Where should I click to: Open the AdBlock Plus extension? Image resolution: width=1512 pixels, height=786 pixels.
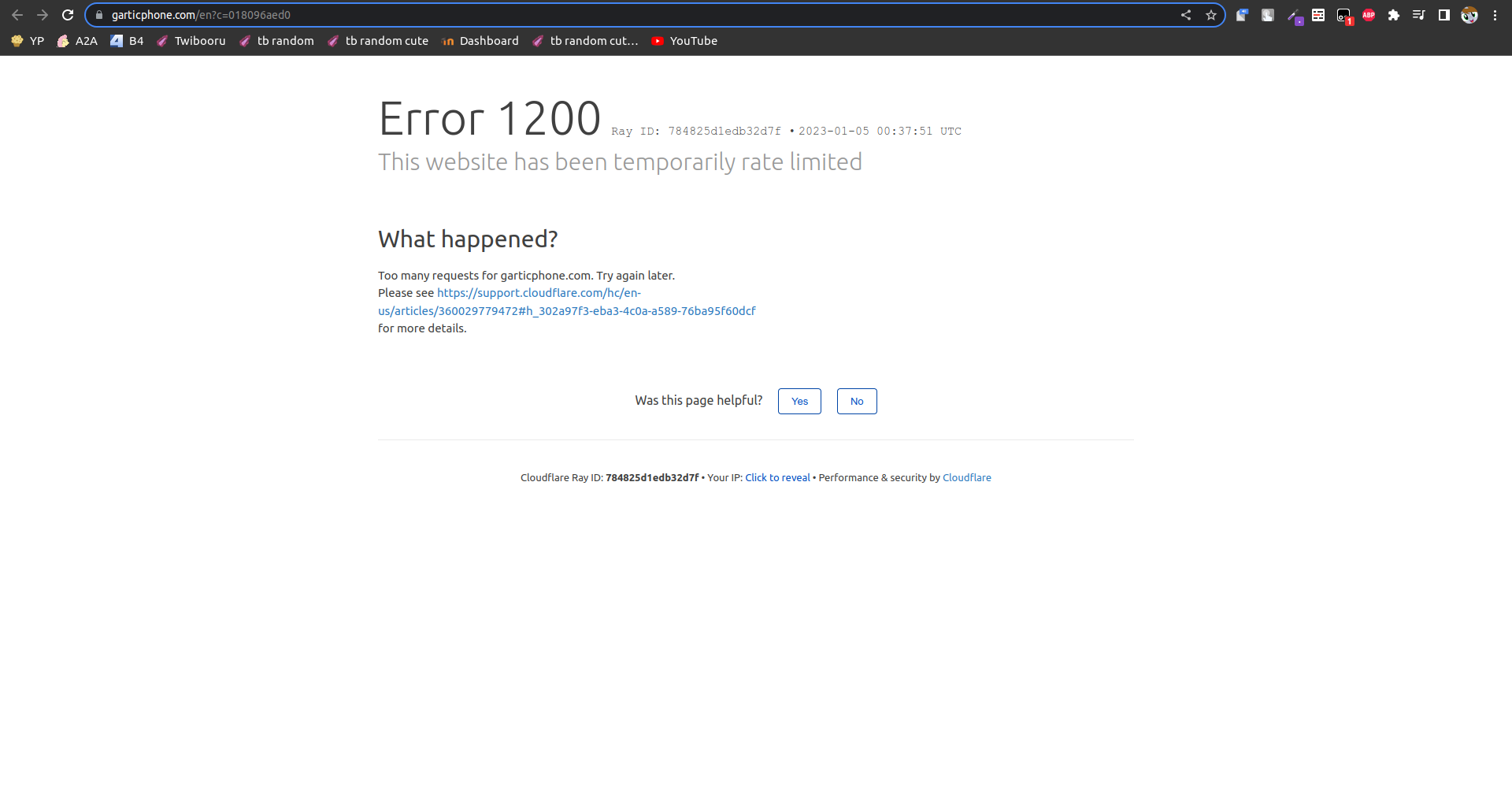pos(1369,15)
